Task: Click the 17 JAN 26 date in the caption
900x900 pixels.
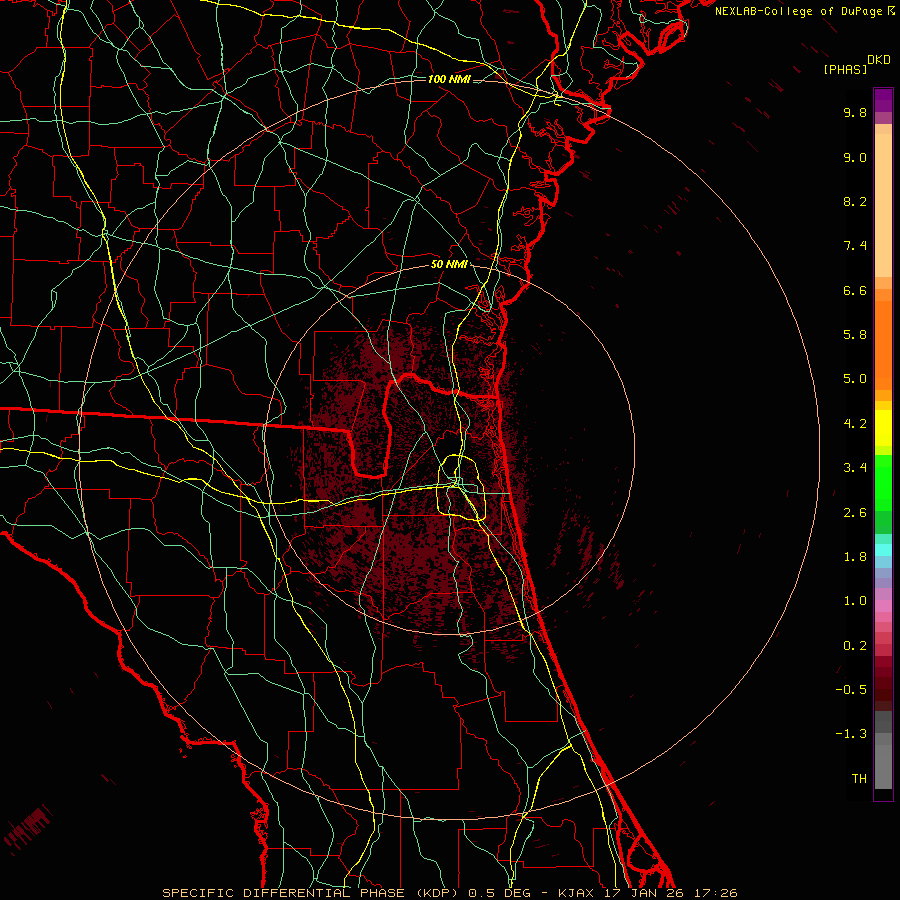Action: (645, 893)
